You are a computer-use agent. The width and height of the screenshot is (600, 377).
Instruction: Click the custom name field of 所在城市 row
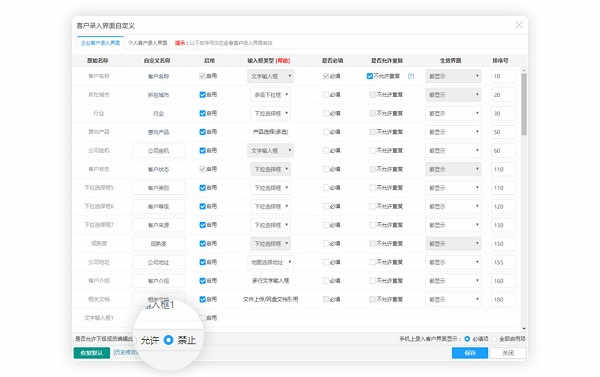pos(158,95)
